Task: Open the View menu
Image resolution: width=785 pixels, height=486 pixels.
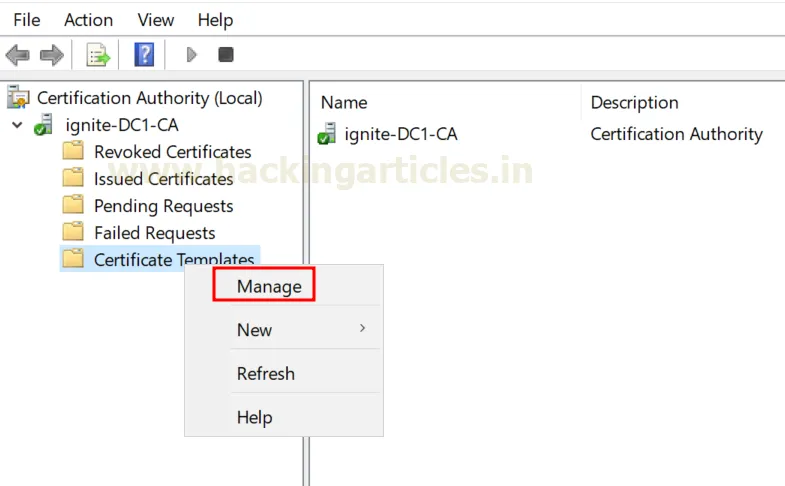Action: point(155,20)
